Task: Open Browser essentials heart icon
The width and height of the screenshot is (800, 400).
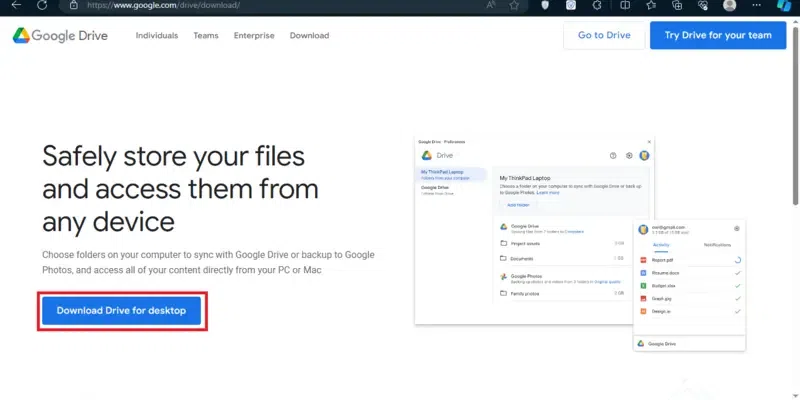Action: [x=704, y=5]
